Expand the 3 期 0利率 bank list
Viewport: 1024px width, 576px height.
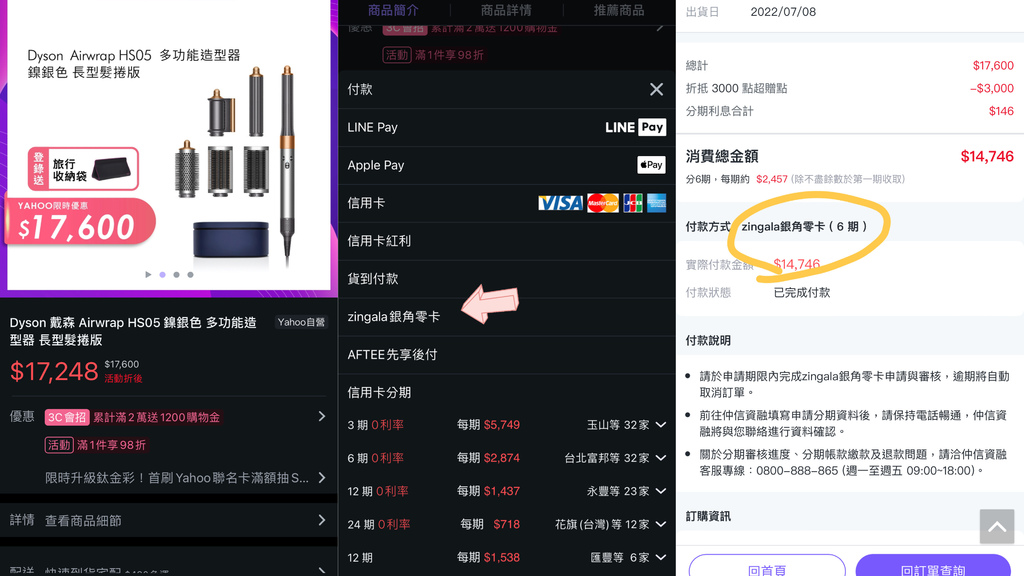661,425
